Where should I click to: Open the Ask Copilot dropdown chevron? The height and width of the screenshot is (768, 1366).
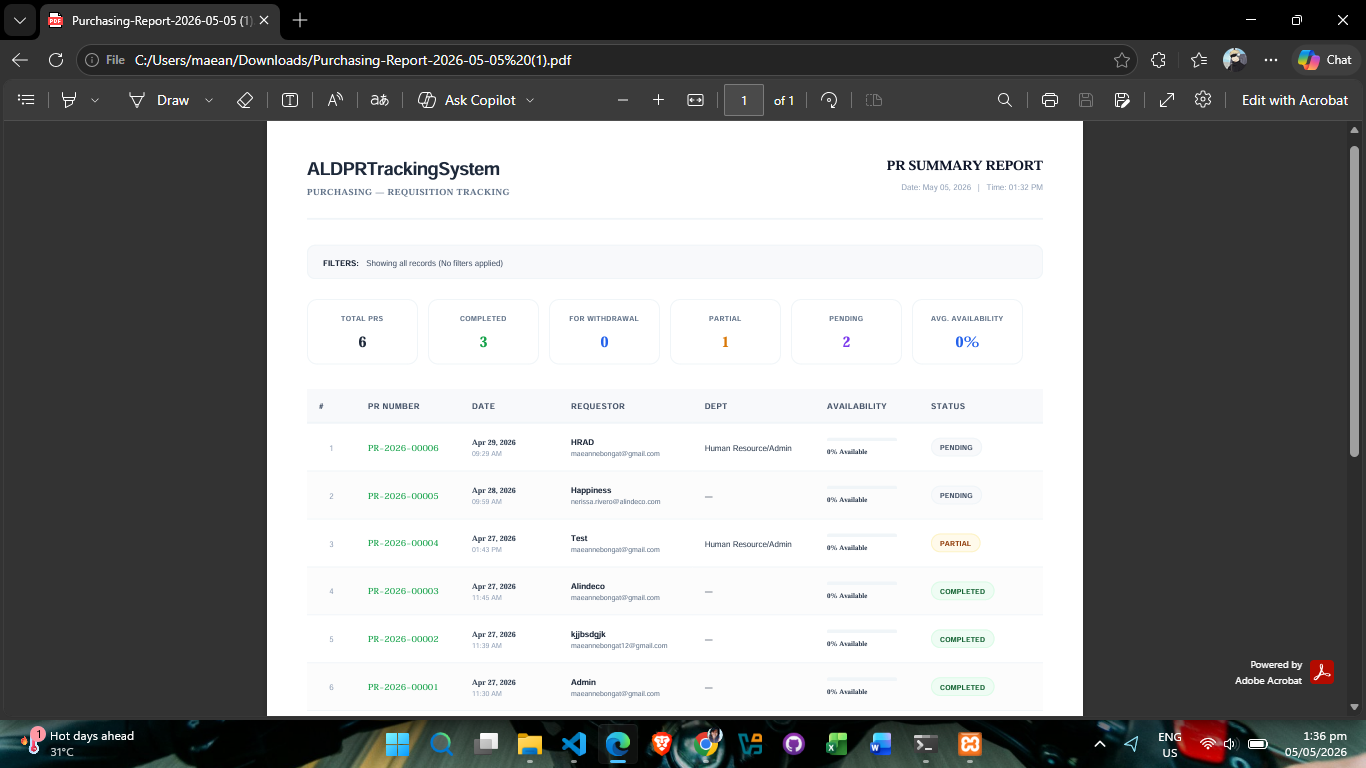pos(530,100)
